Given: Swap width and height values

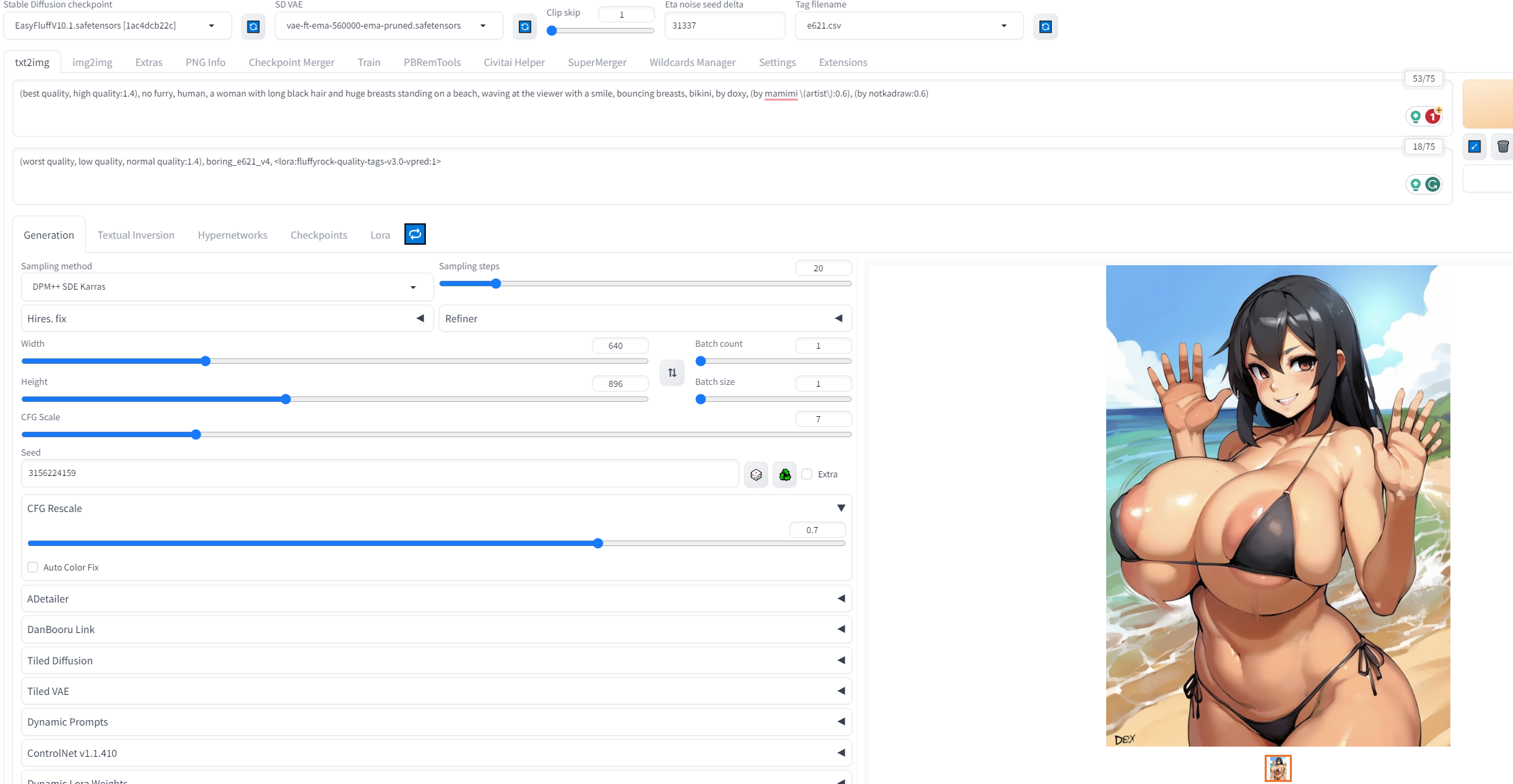Looking at the screenshot, I should (x=672, y=373).
